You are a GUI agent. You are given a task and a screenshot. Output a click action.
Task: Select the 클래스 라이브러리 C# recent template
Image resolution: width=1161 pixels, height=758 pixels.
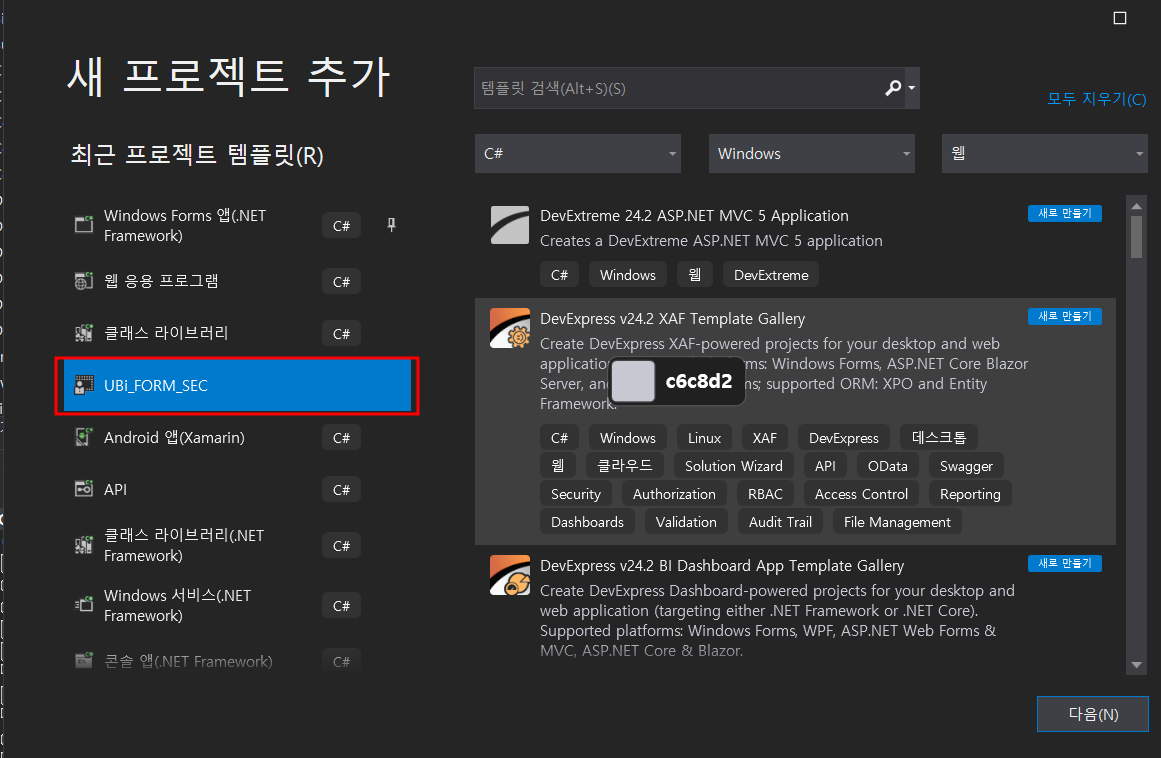click(237, 333)
